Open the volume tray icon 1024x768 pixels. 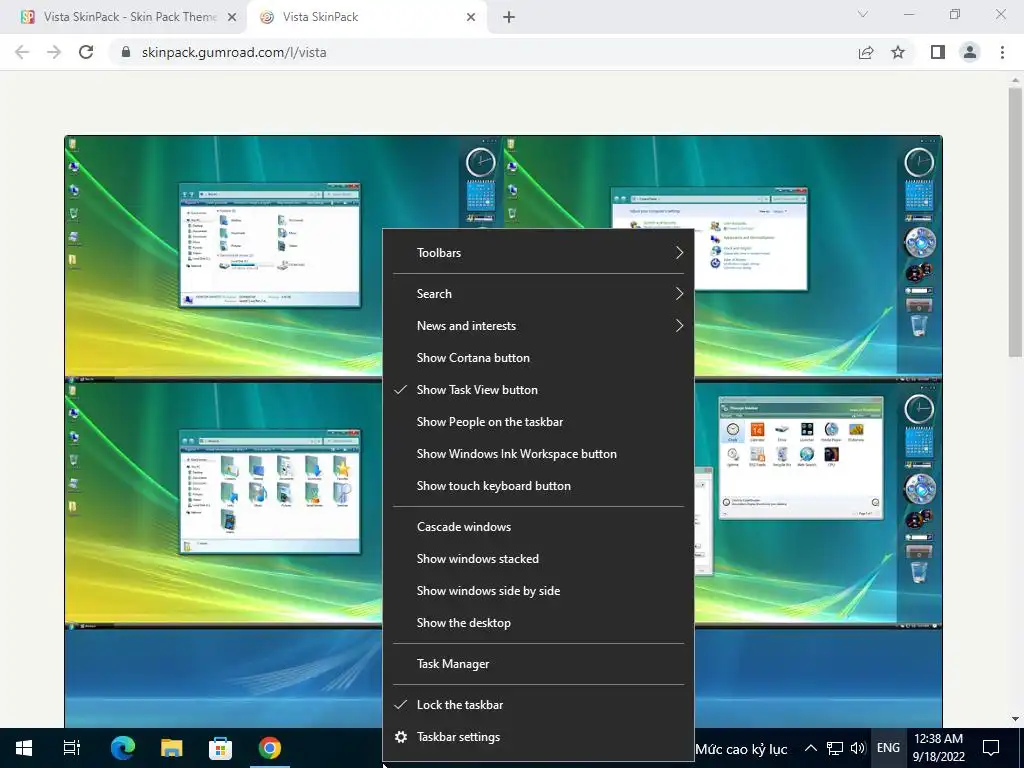tap(857, 748)
